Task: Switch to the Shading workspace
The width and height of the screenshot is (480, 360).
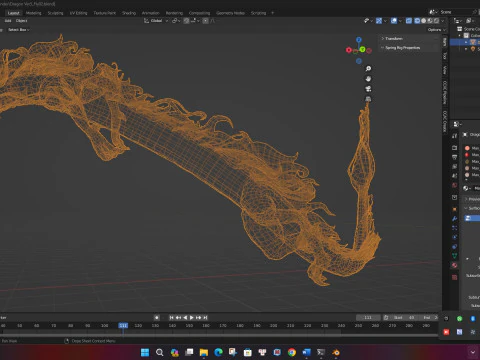Action: pyautogui.click(x=129, y=13)
